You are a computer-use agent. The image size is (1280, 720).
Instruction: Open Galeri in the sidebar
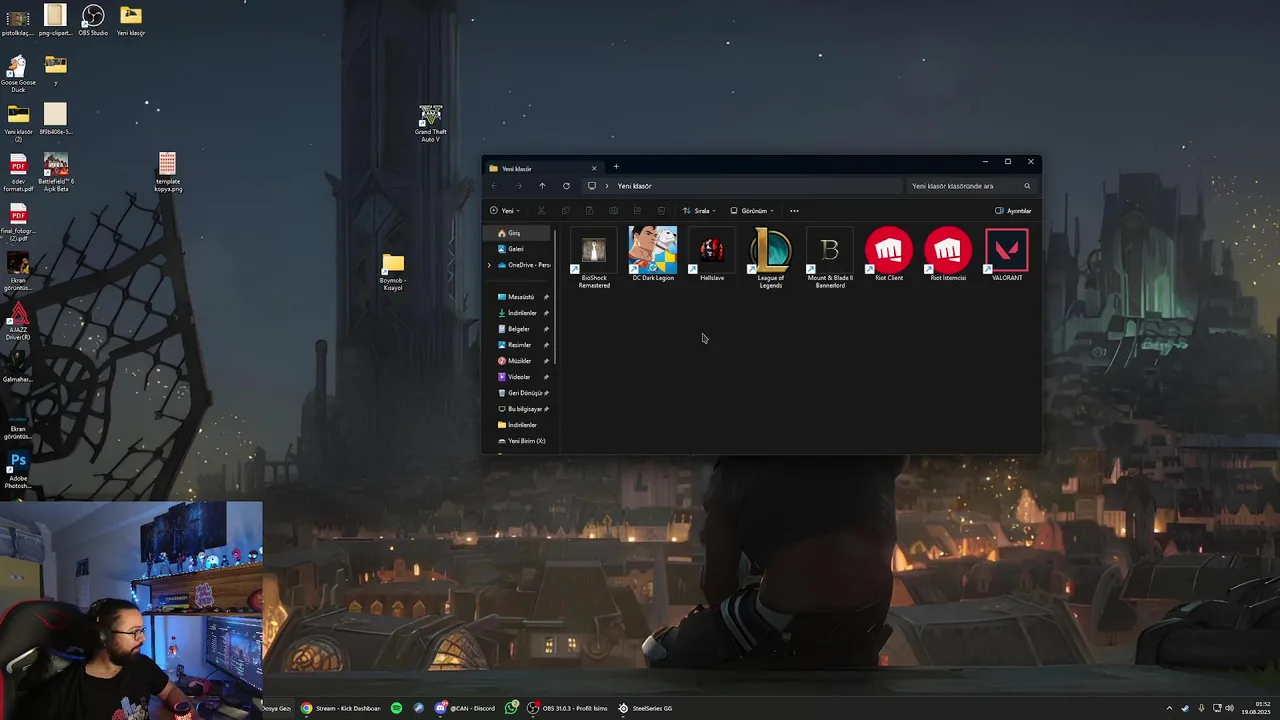point(518,249)
